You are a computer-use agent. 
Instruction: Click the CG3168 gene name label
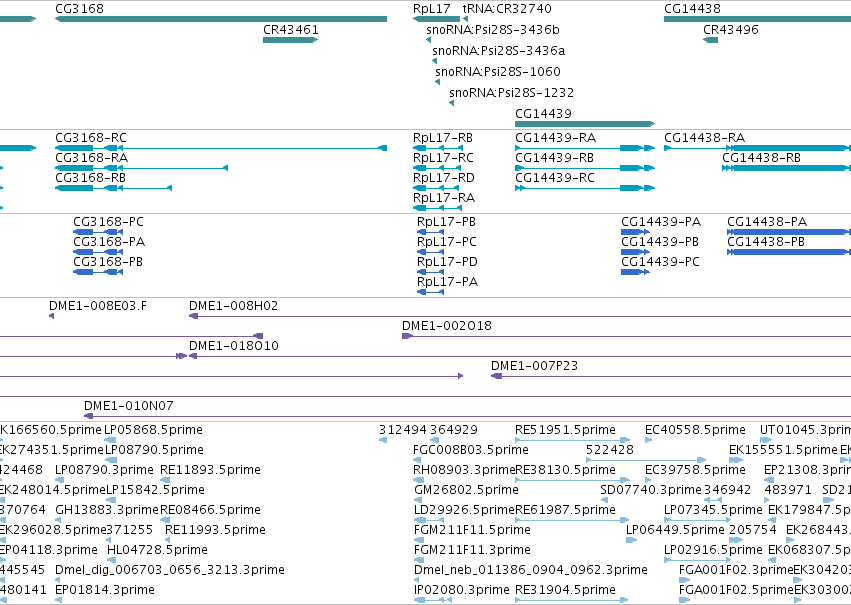[79, 9]
